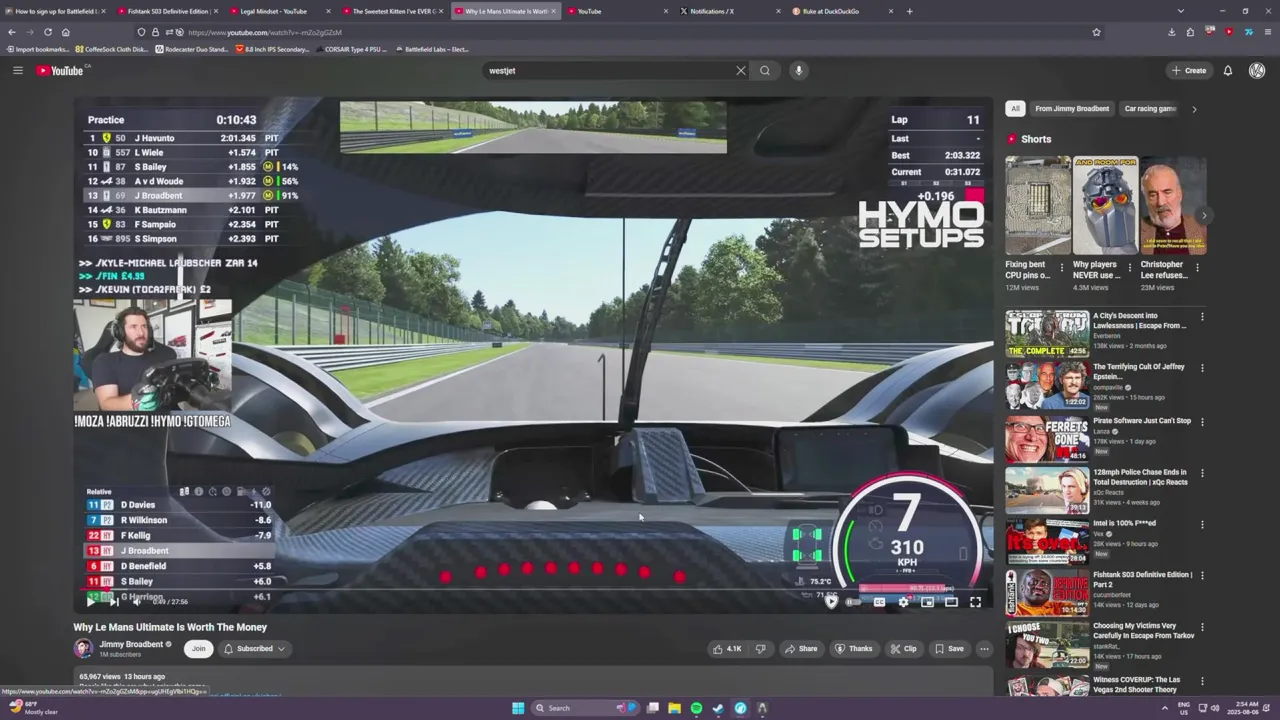Like the video with 4.1K likes
Viewport: 1280px width, 720px height.
click(x=727, y=648)
